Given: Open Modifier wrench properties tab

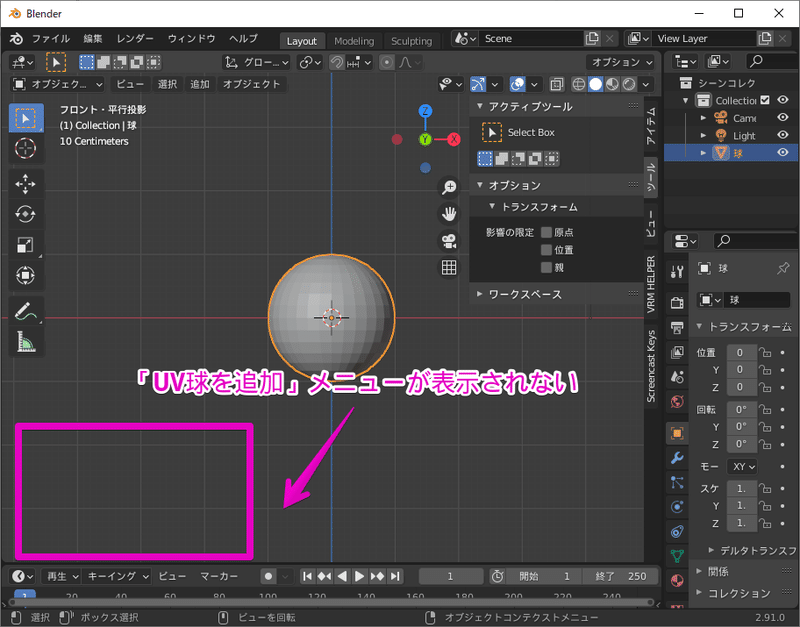Looking at the screenshot, I should coord(677,458).
